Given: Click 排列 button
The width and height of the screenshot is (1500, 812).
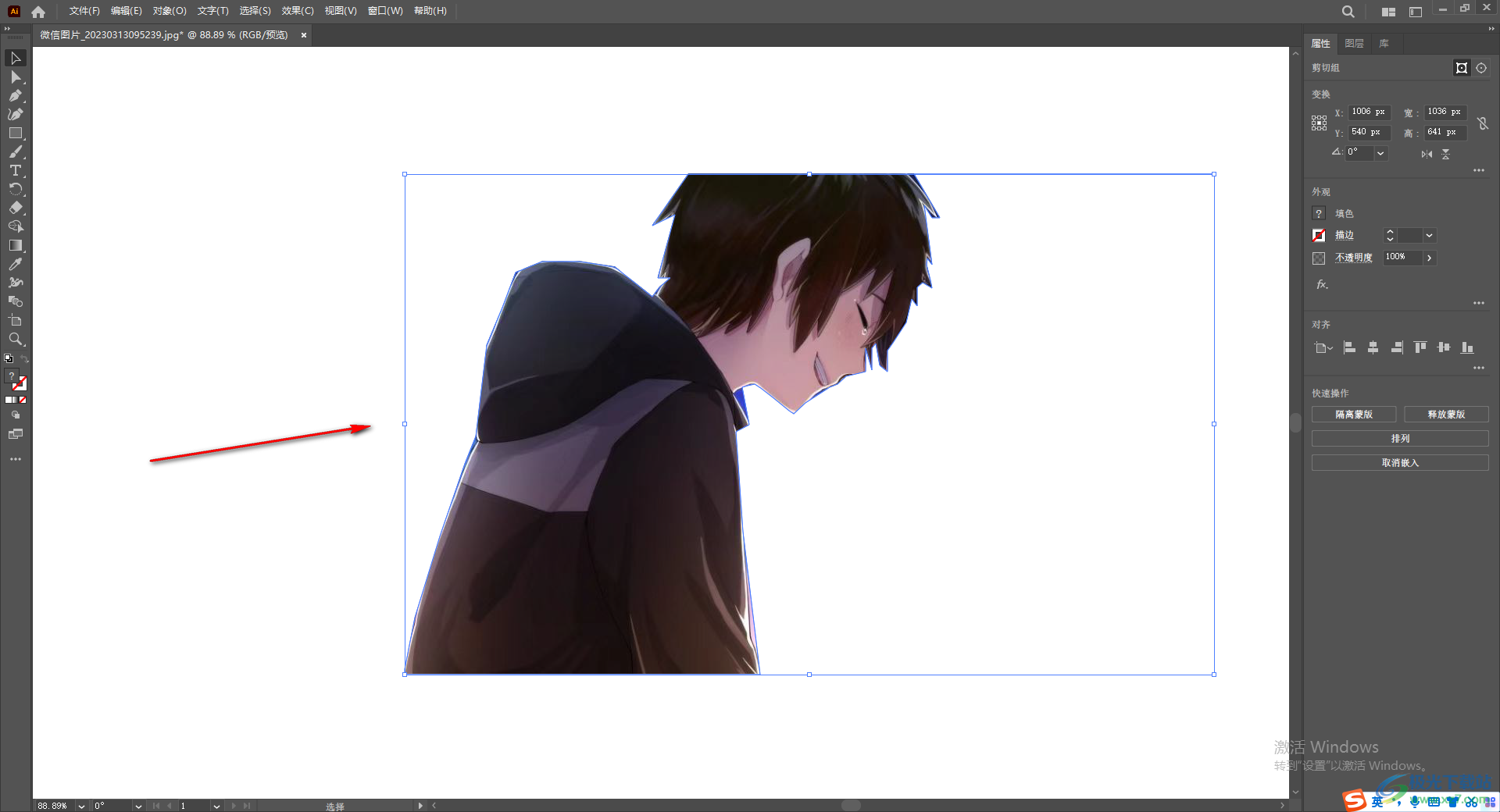Looking at the screenshot, I should 1400,439.
